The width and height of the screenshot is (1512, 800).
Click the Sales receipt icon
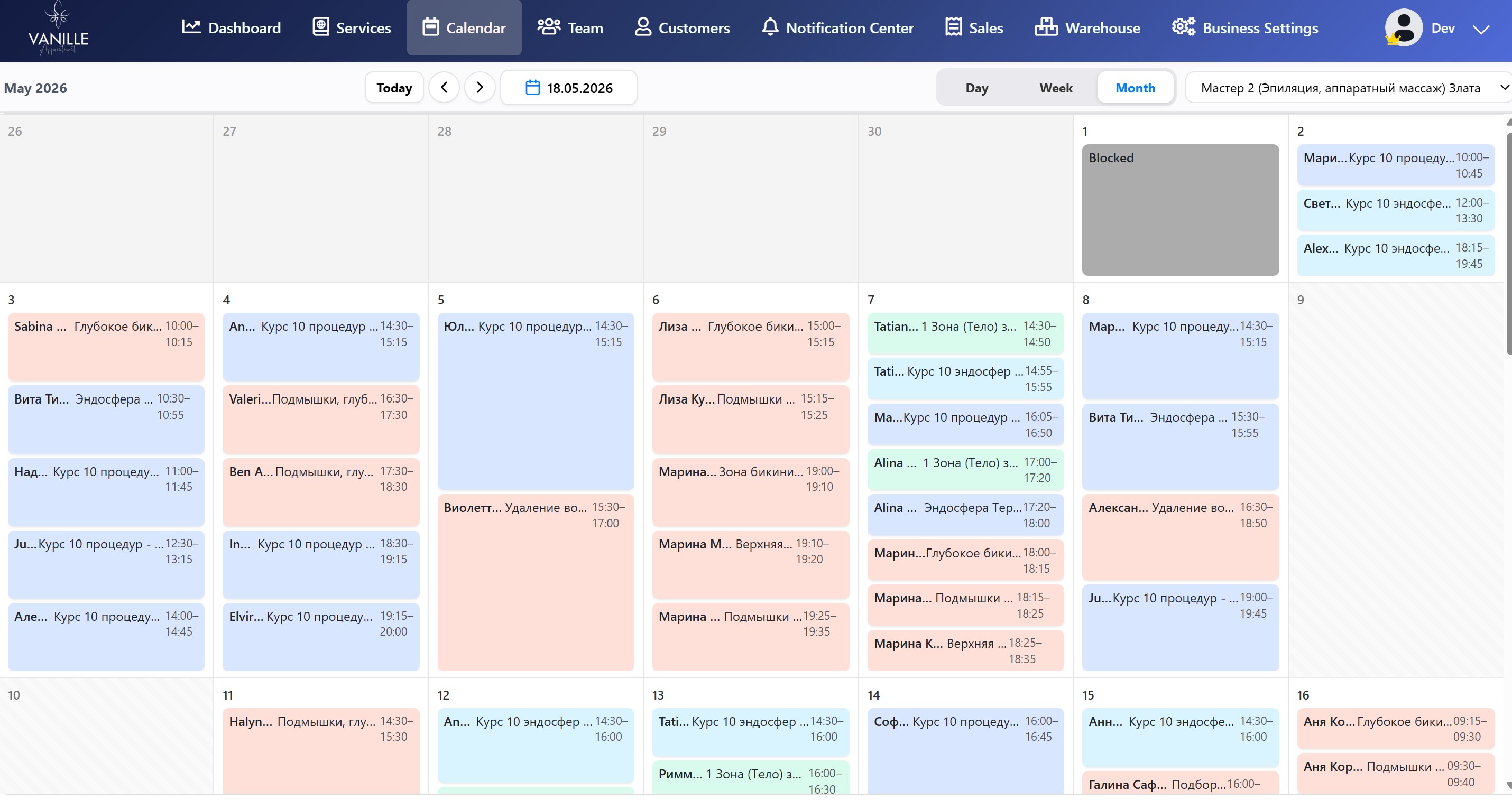(x=954, y=27)
